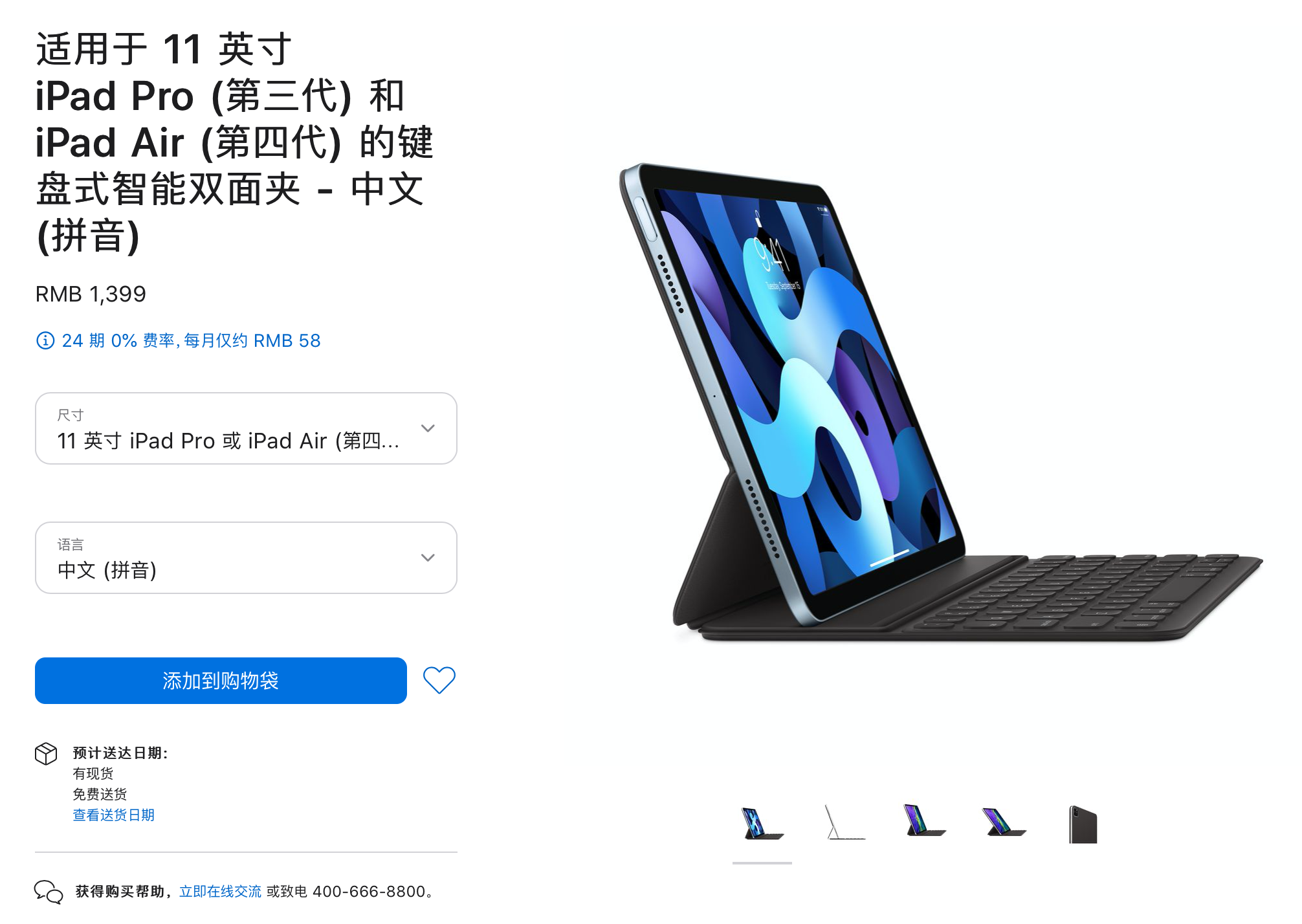
Task: Click chevron arrow in 尺寸 selector
Action: click(x=428, y=428)
